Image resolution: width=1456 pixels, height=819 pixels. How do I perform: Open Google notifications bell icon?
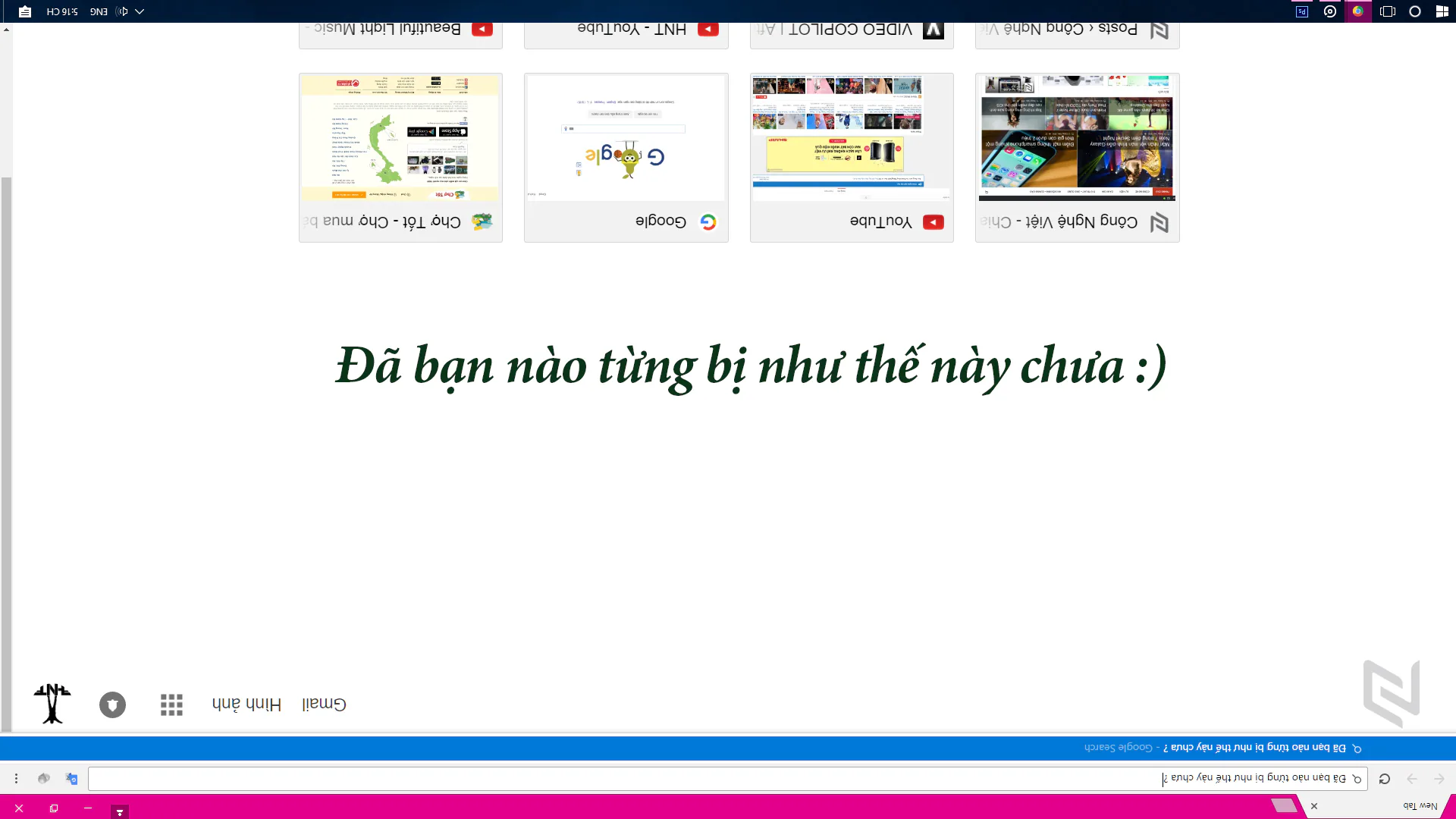pyautogui.click(x=112, y=704)
